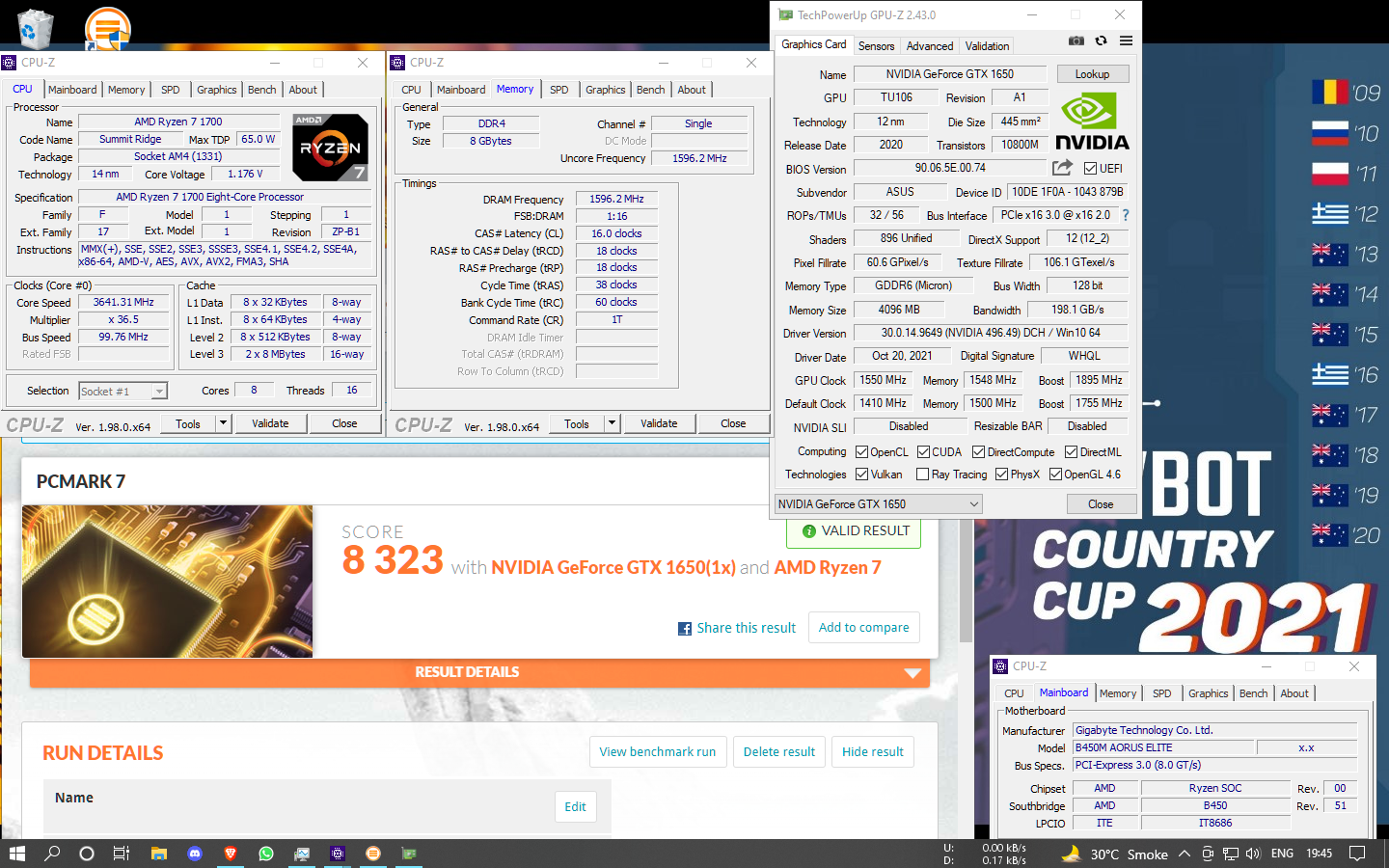Click the Edit button beside Name
Image resolution: width=1389 pixels, height=868 pixels.
pos(576,807)
